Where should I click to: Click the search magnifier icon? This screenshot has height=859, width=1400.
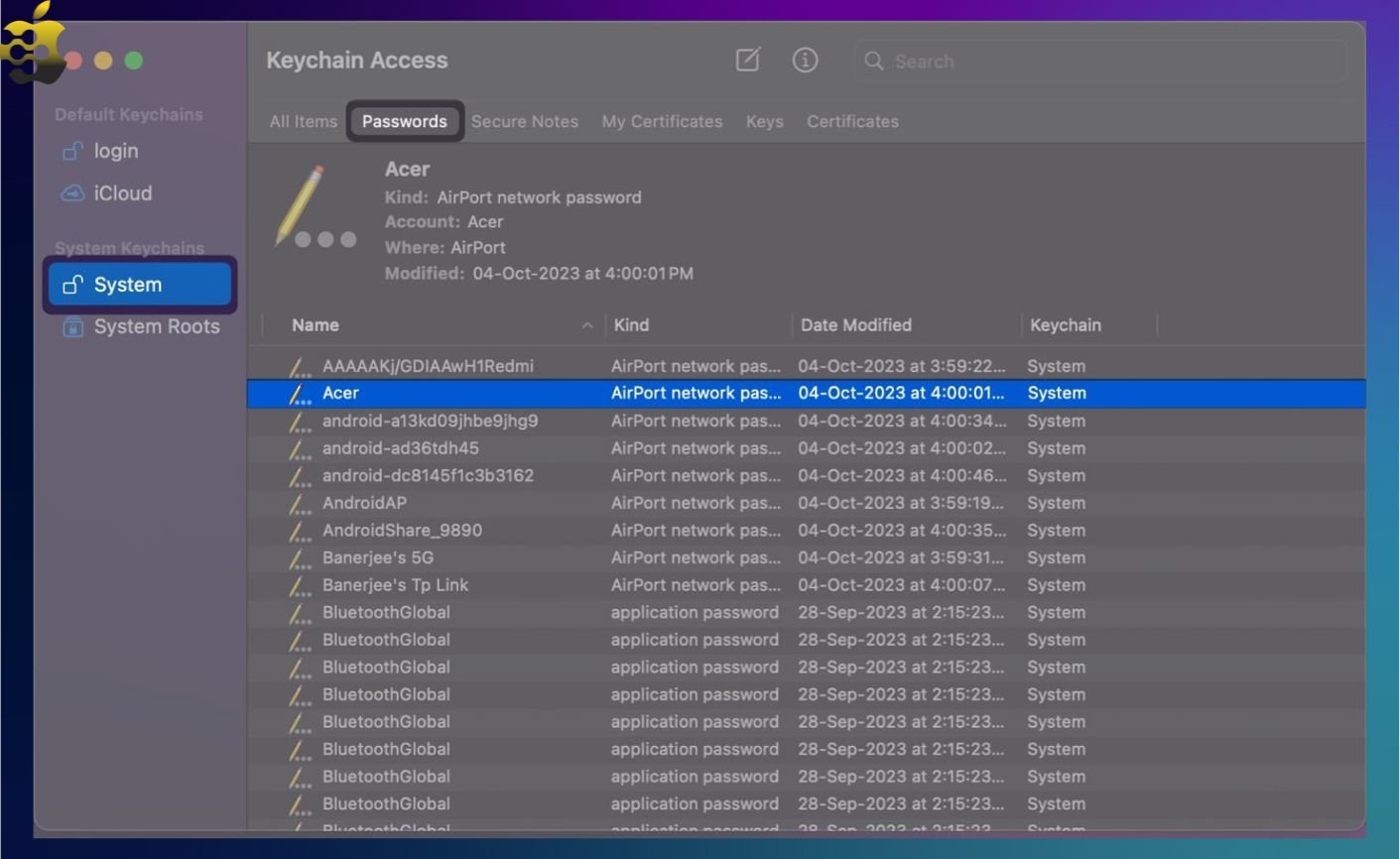pos(874,61)
